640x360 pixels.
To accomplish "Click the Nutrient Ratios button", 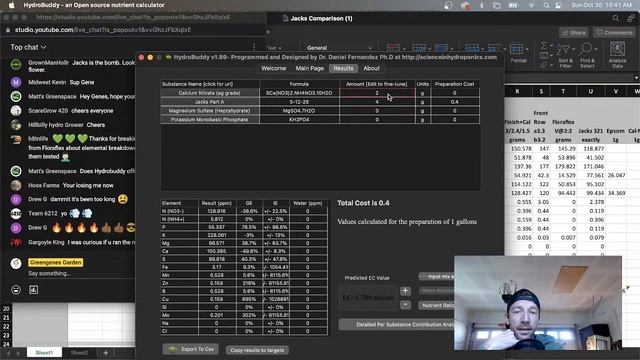I will pos(437,305).
